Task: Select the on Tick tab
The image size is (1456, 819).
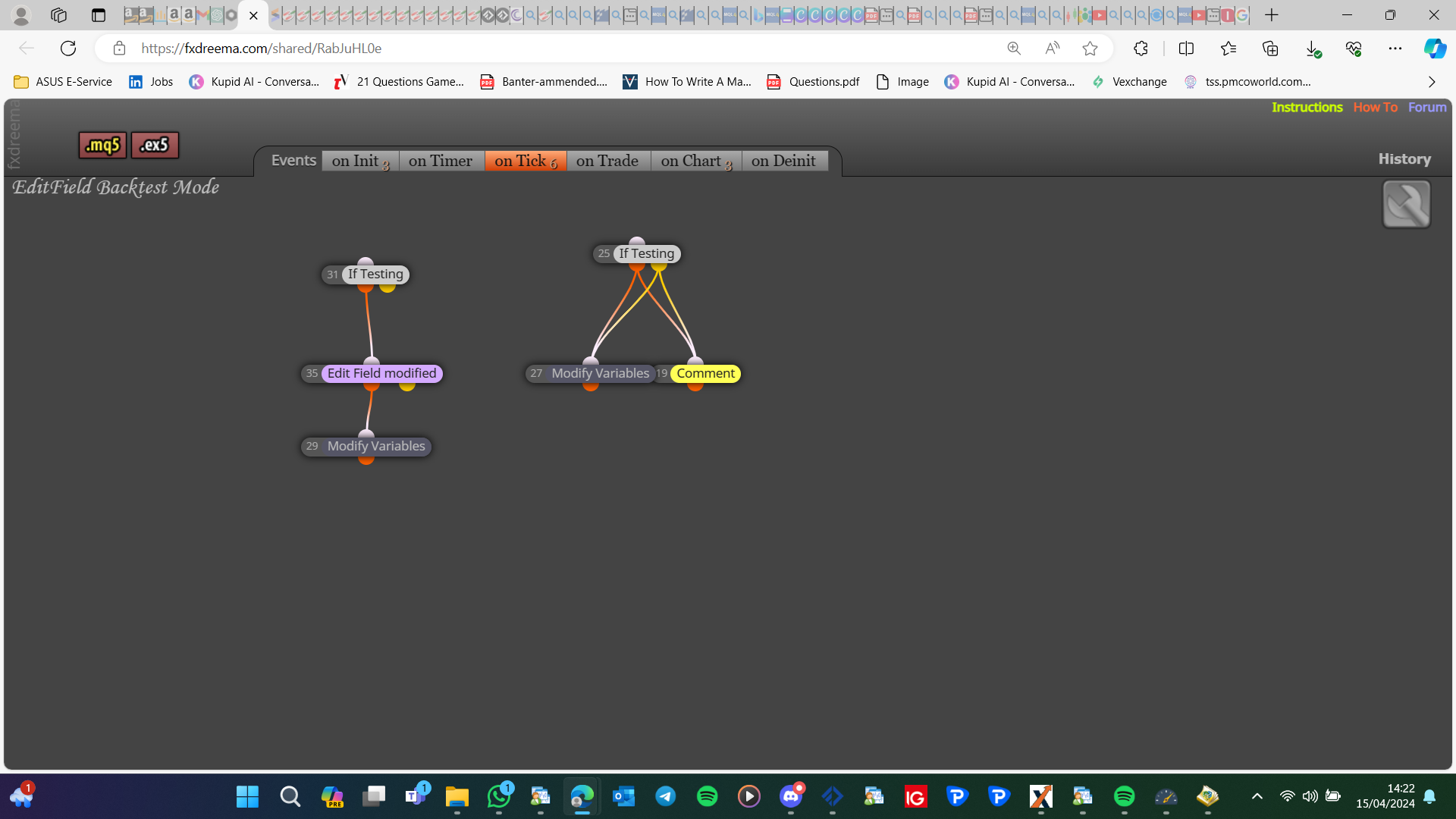Action: click(x=526, y=161)
